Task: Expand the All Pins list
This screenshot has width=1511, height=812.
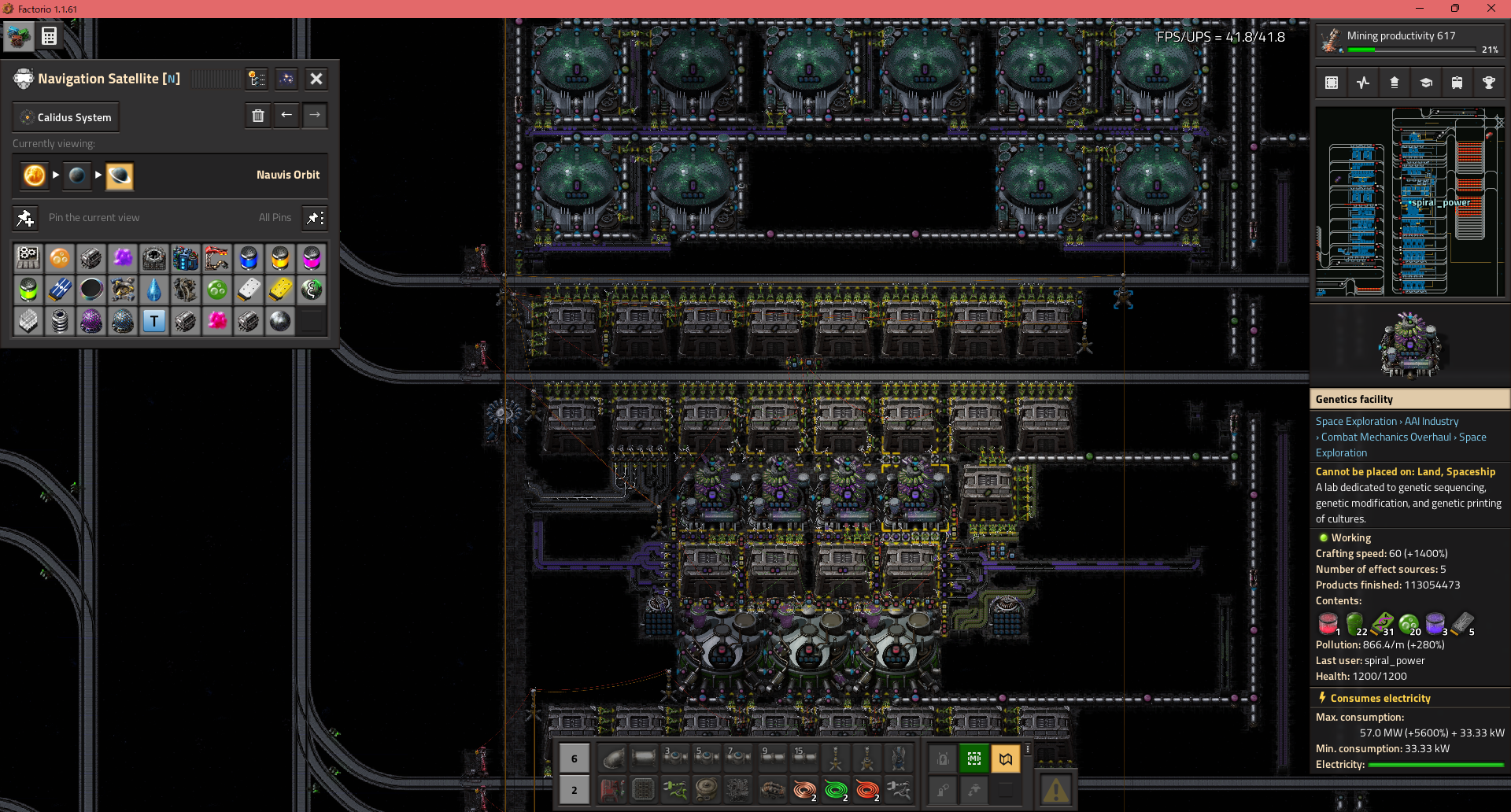Action: 314,218
